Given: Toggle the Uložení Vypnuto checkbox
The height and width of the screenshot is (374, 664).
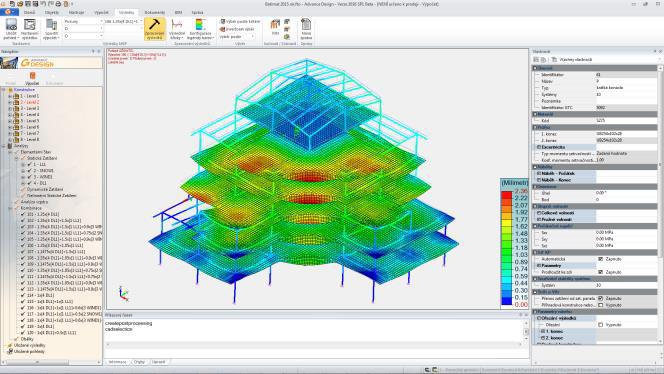Looking at the screenshot, I should [600, 324].
